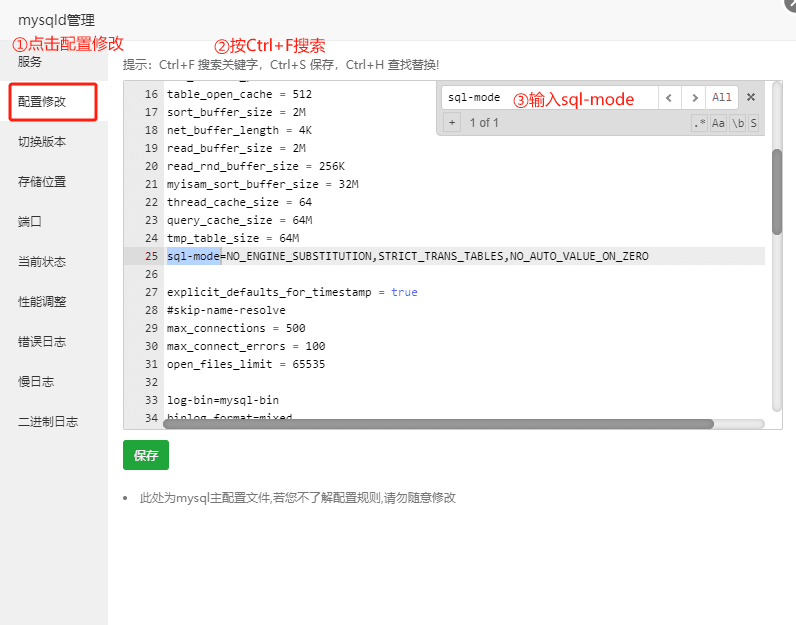This screenshot has height=625, width=796.
Task: Close the search box with X
Action: (750, 98)
